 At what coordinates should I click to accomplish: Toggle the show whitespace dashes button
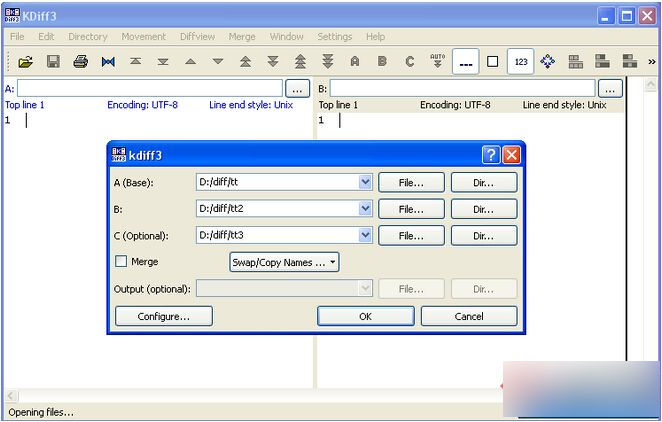click(466, 62)
